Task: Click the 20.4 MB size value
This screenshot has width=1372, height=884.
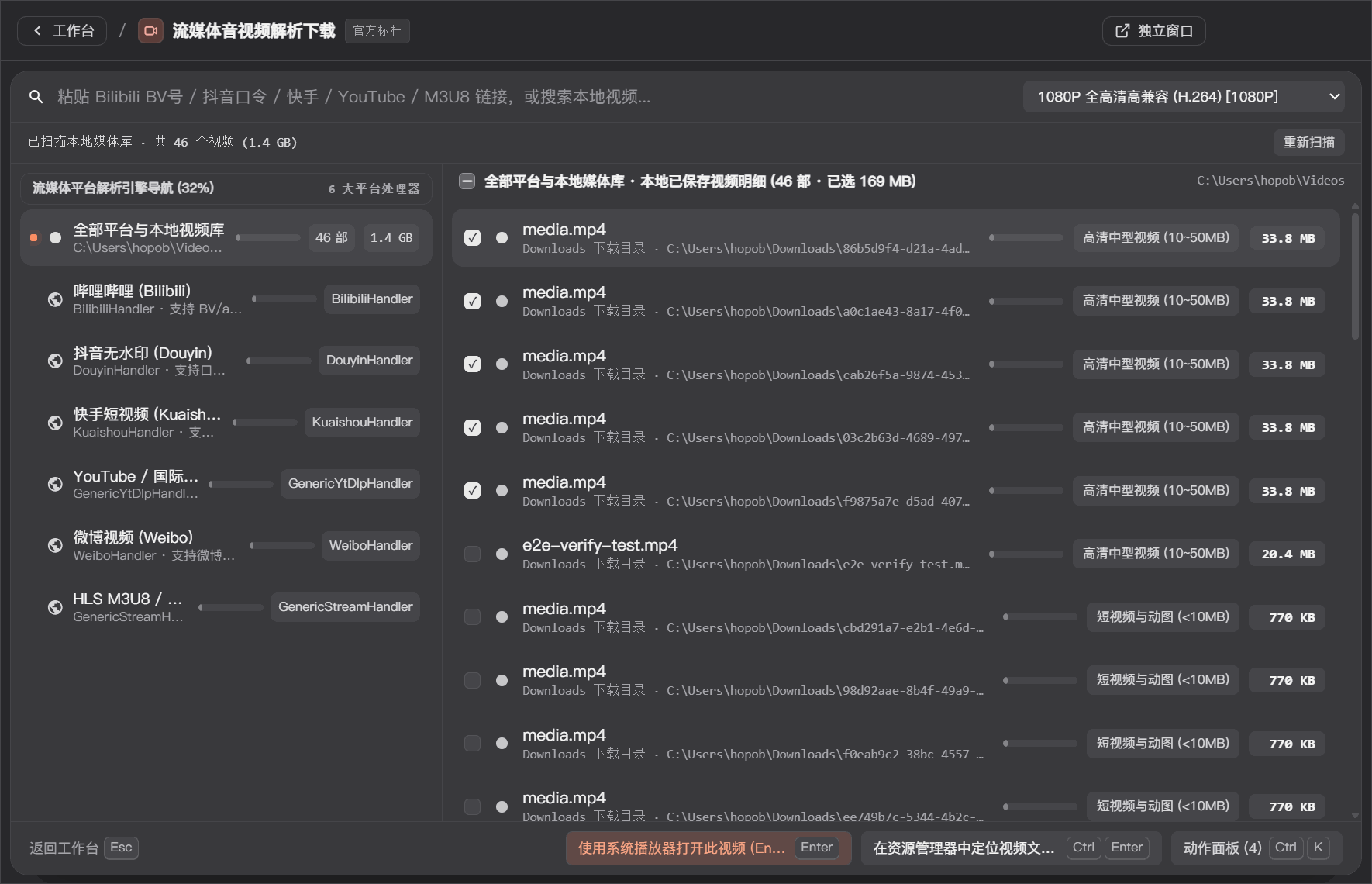Action: [x=1288, y=554]
